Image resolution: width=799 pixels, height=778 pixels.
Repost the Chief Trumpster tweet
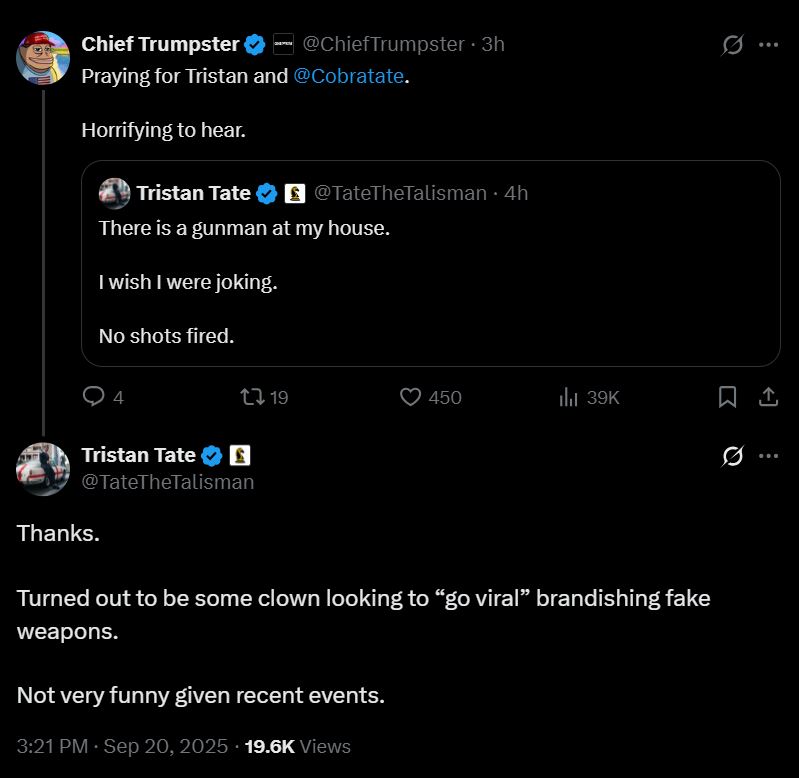[253, 397]
